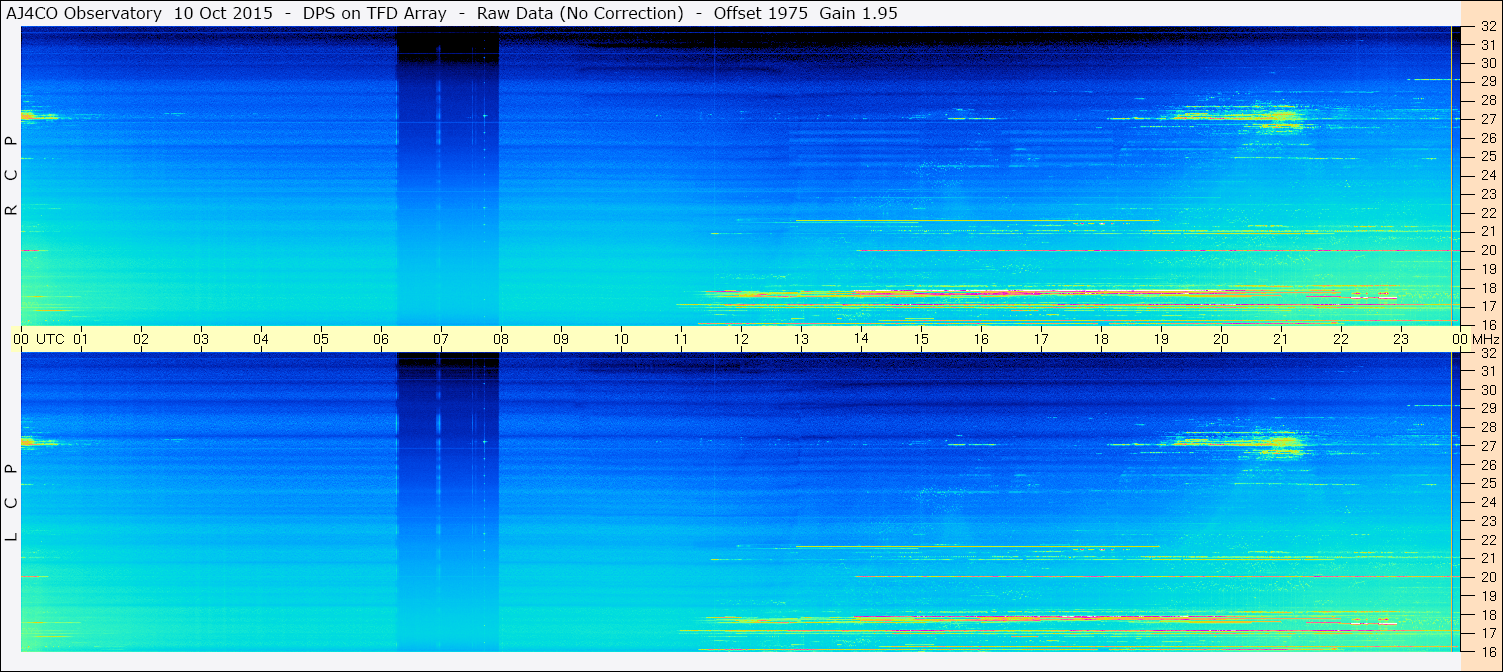Select hour marker 04 on the time axis
The height and width of the screenshot is (672, 1503).
point(261,339)
